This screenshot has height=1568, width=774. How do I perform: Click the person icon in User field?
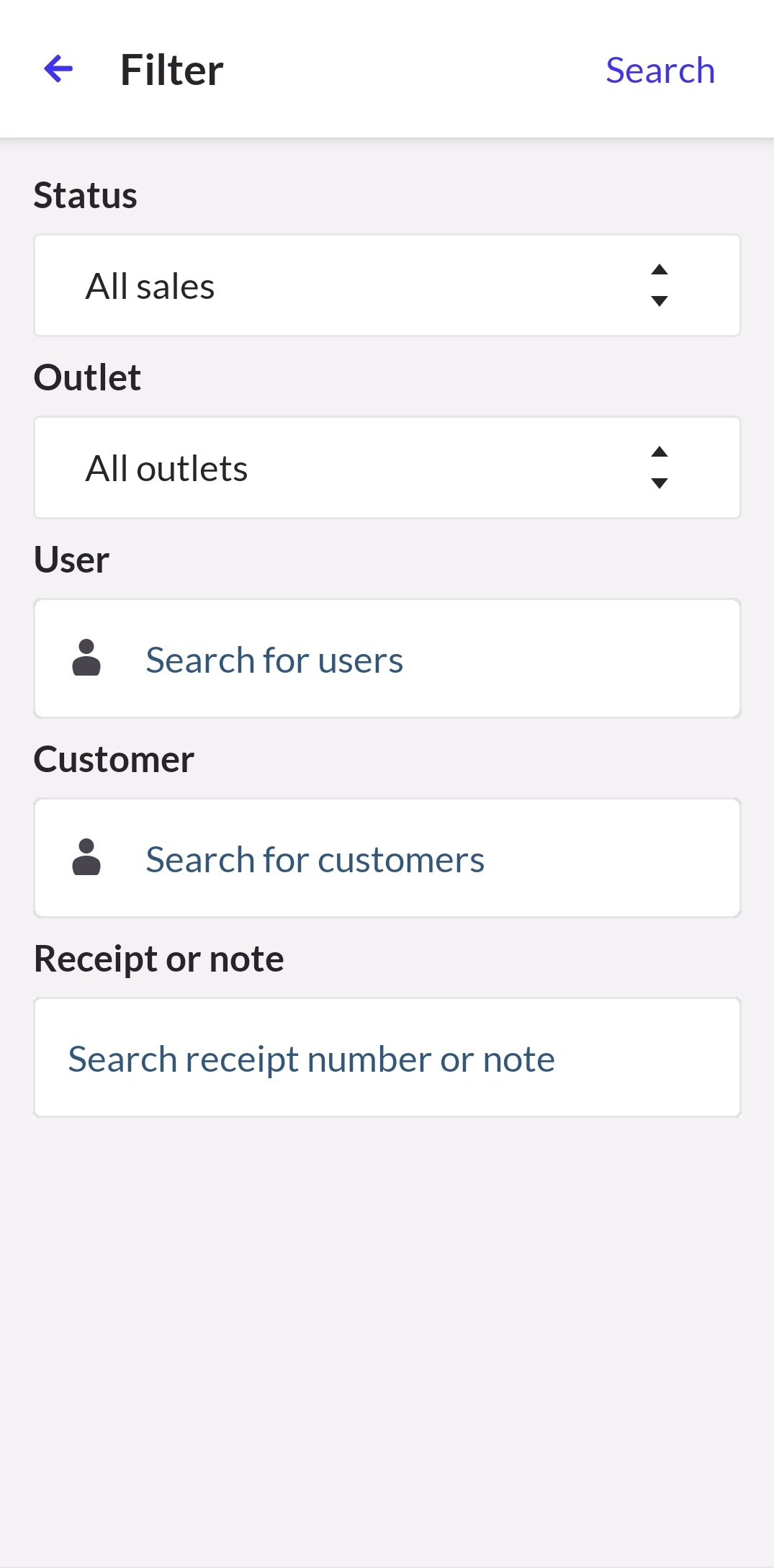pos(86,658)
